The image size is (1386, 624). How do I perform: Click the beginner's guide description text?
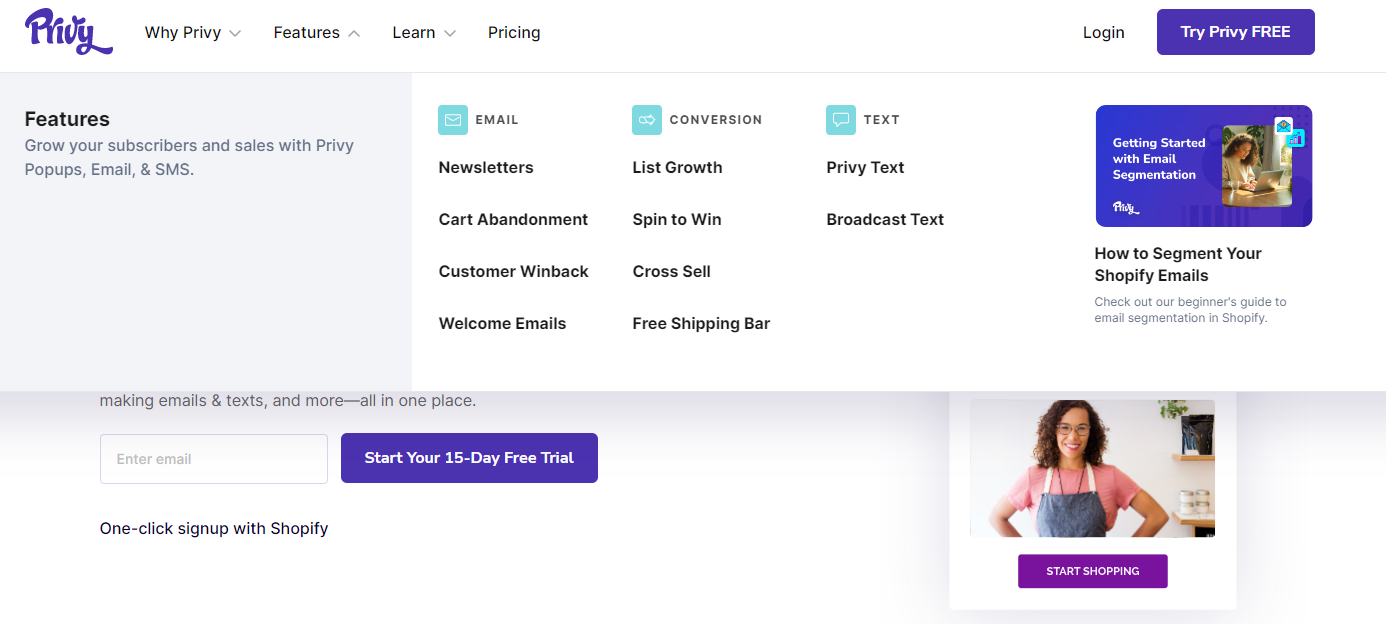(x=1190, y=310)
